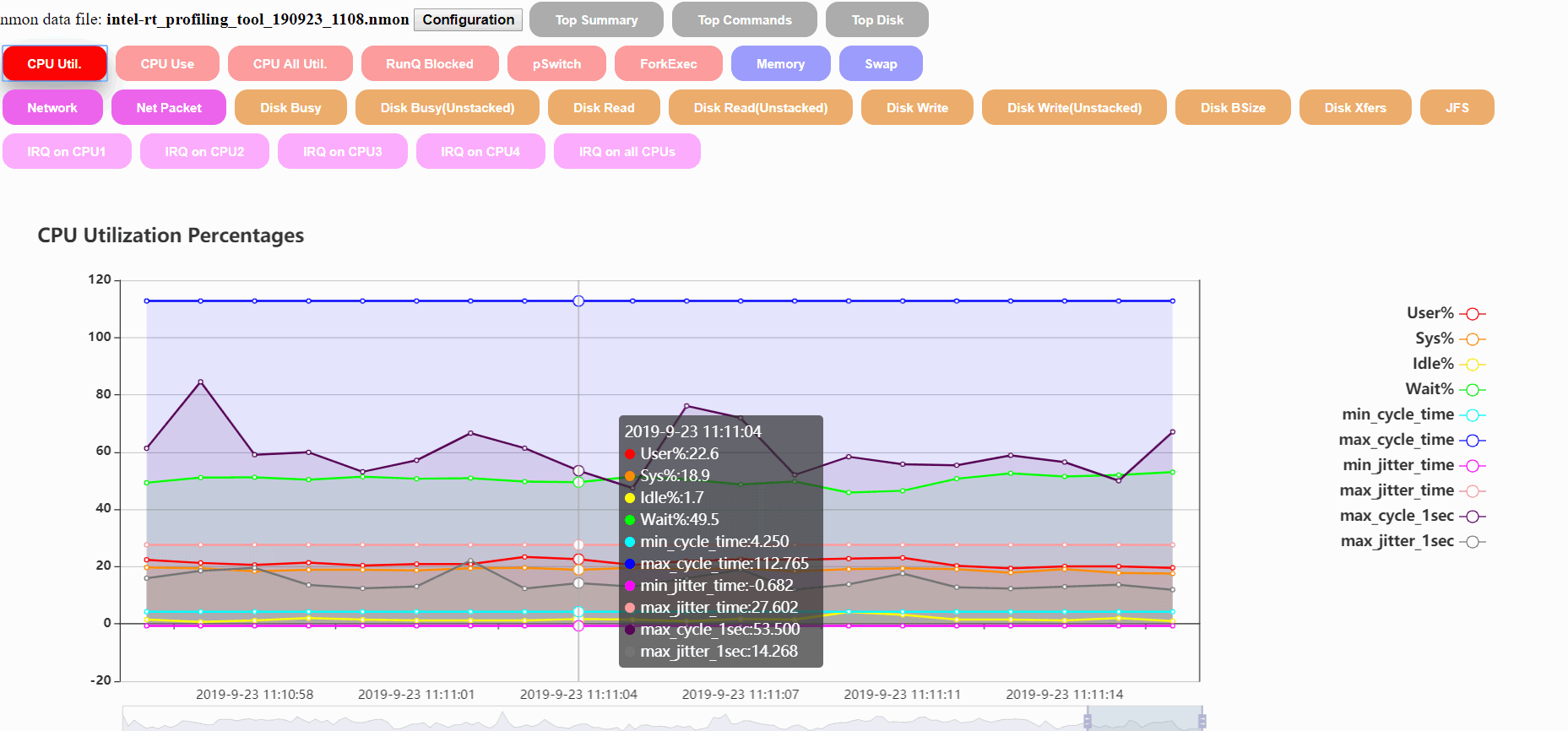This screenshot has height=731, width=1568.
Task: Toggle the Wait% legend series
Action: coord(1445,389)
